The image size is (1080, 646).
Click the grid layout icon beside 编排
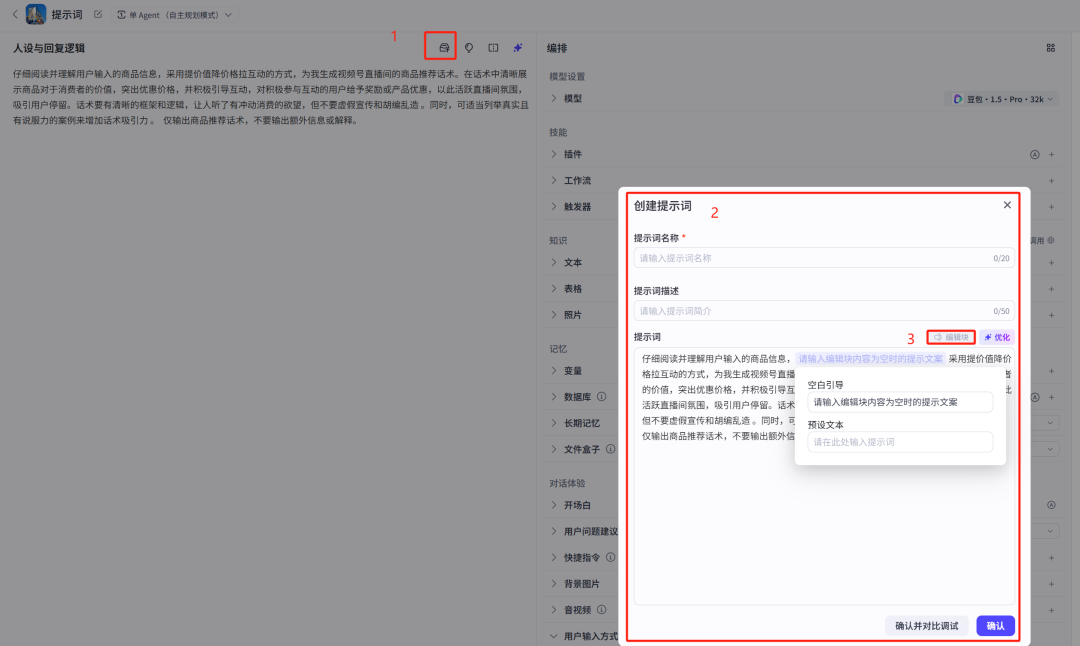pyautogui.click(x=1050, y=48)
